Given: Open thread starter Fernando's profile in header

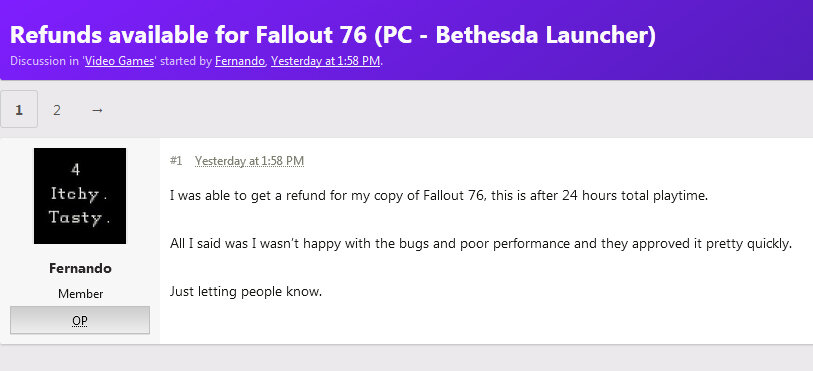Looking at the screenshot, I should (x=240, y=61).
